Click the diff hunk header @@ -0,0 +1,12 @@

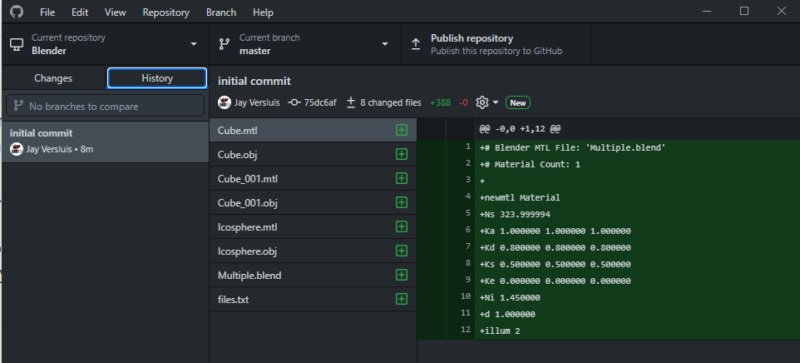pos(520,129)
